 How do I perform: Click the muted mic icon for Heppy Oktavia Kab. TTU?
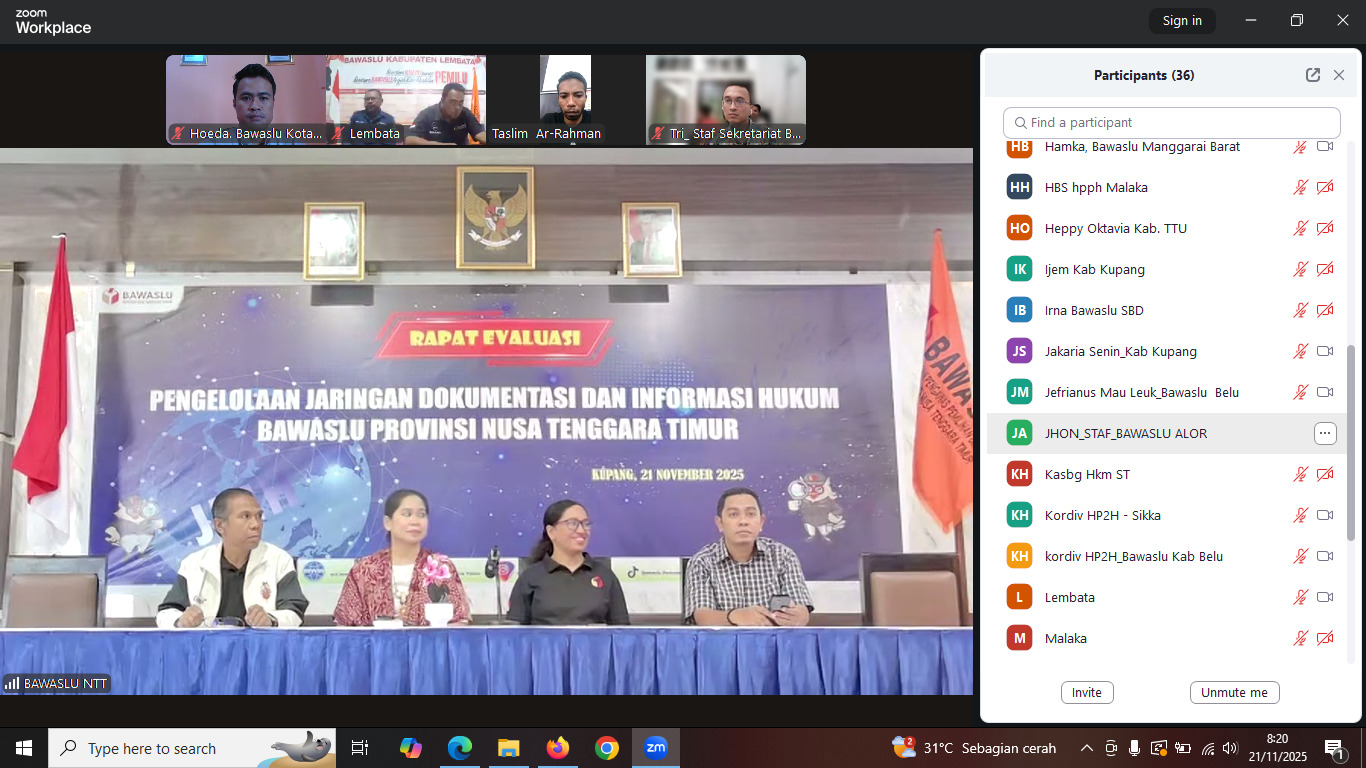1300,228
